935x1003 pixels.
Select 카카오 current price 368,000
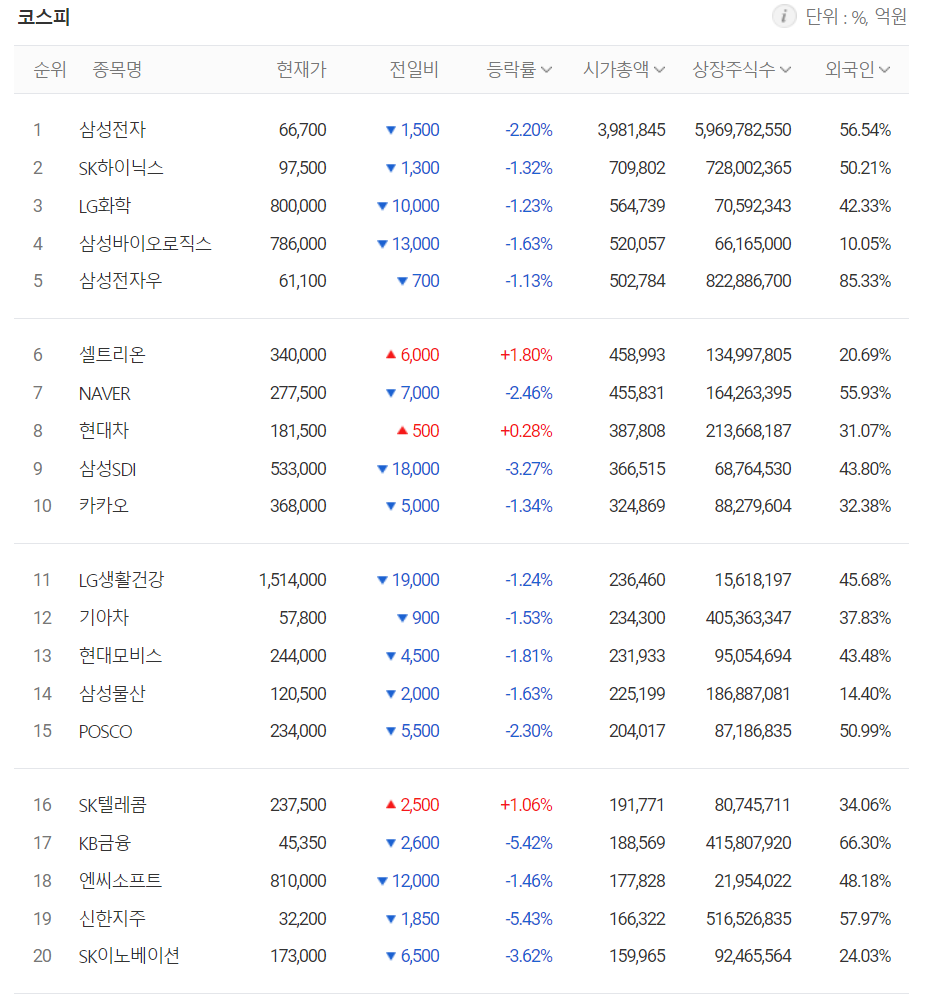298,506
